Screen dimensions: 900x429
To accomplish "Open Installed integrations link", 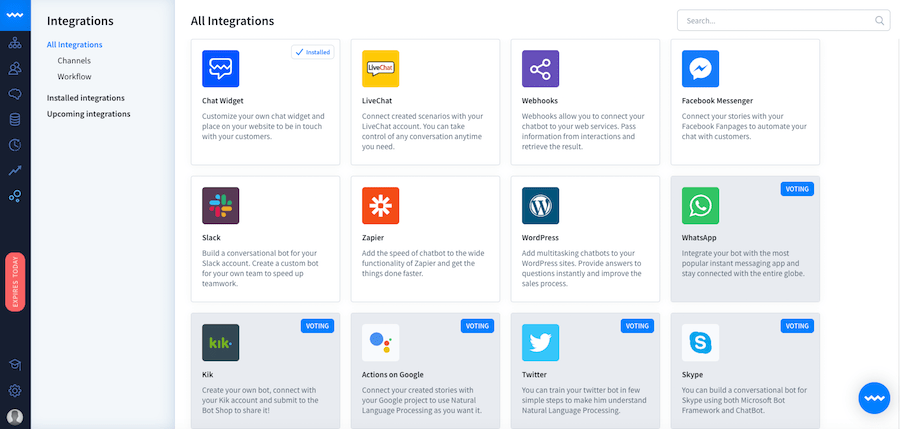I will 86,98.
